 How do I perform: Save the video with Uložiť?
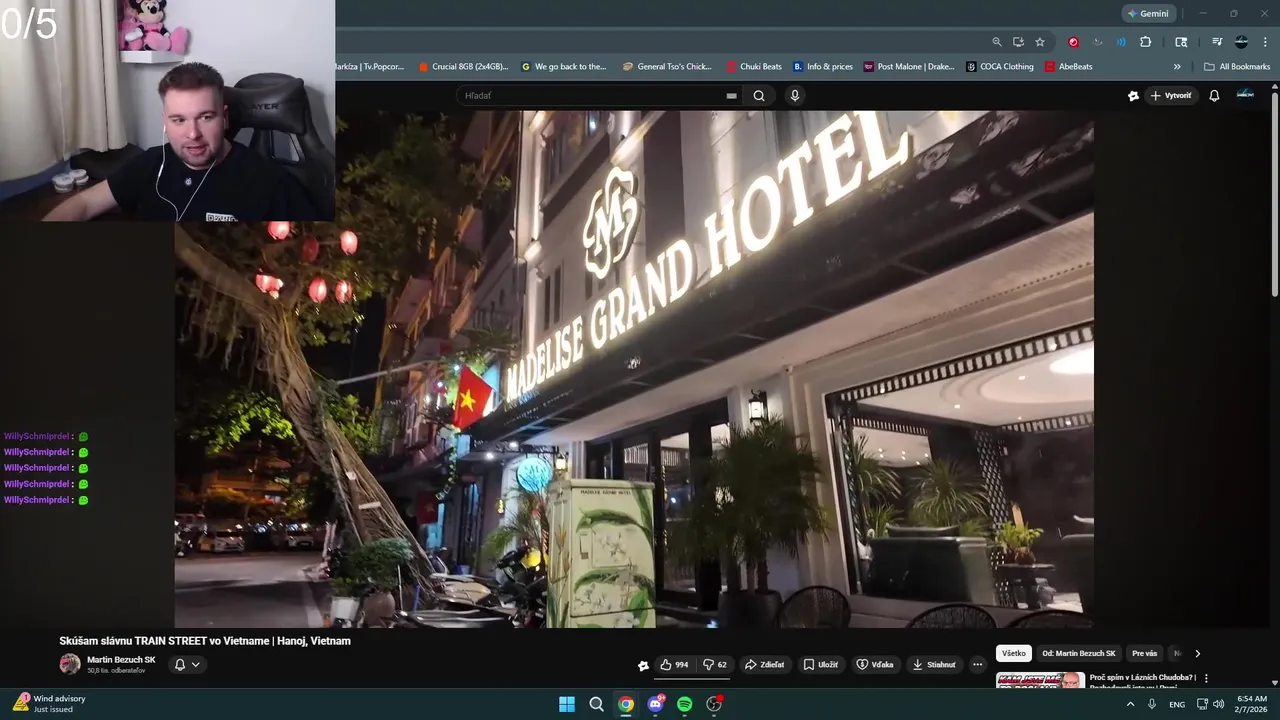(821, 665)
